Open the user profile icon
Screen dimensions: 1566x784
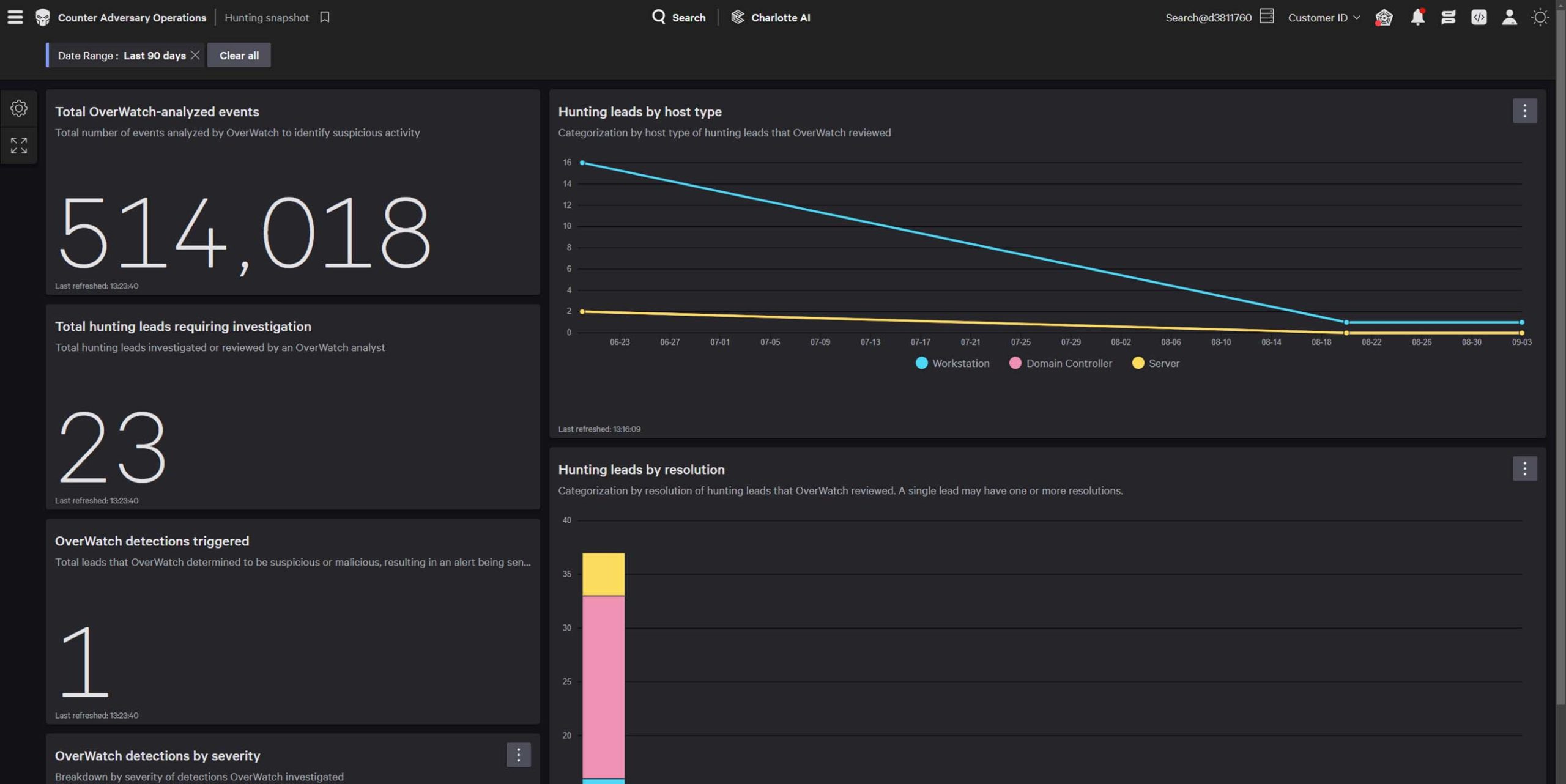pos(1509,17)
